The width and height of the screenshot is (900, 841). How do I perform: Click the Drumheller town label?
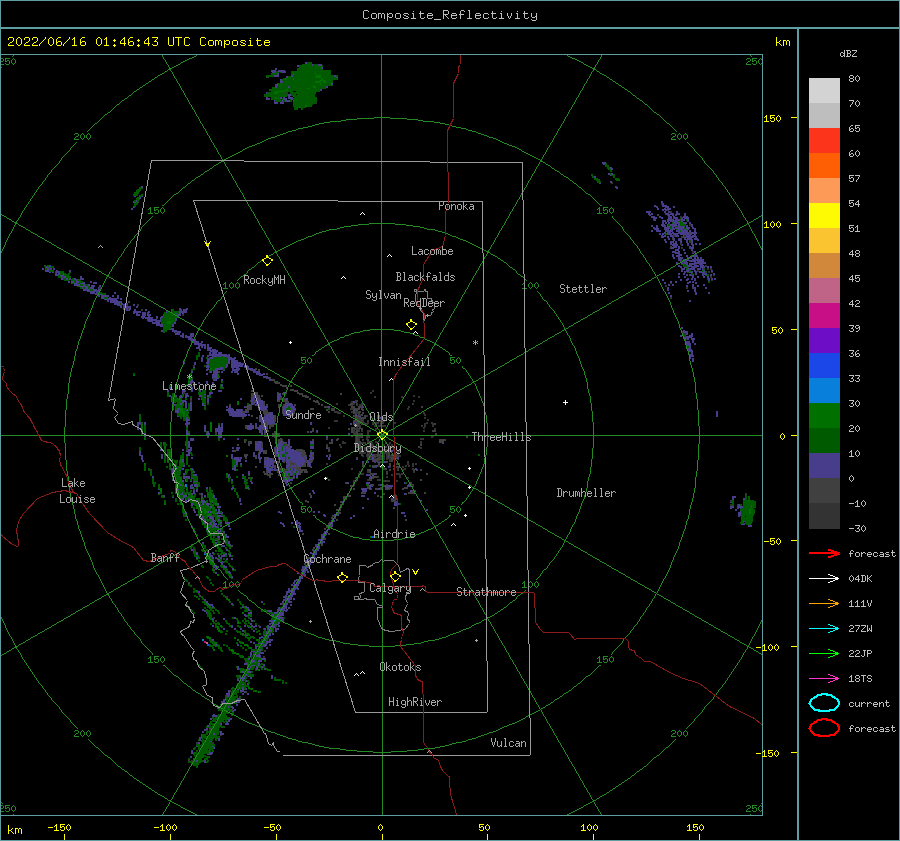coord(586,493)
